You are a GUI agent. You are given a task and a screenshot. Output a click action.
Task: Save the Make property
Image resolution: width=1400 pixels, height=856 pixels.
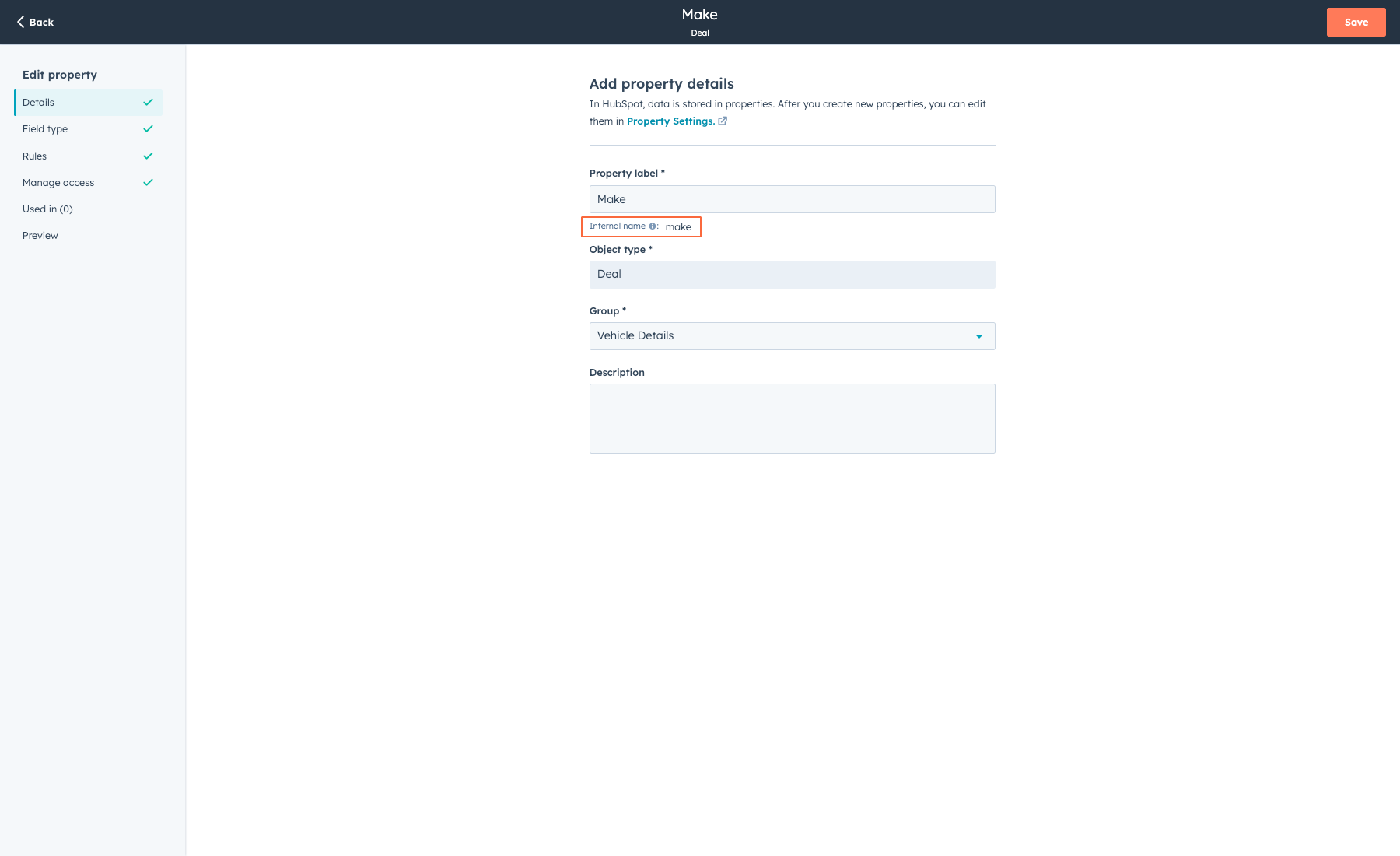pyautogui.click(x=1356, y=22)
